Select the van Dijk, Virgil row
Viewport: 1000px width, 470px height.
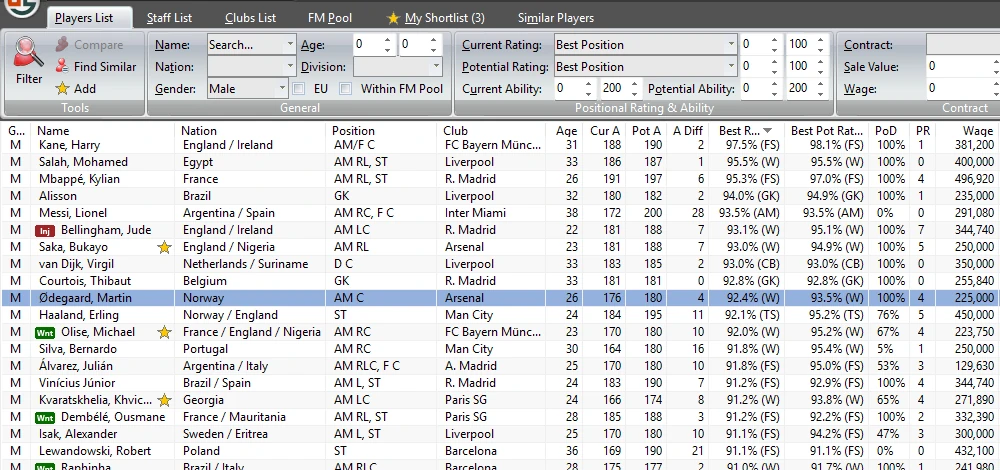pos(500,264)
